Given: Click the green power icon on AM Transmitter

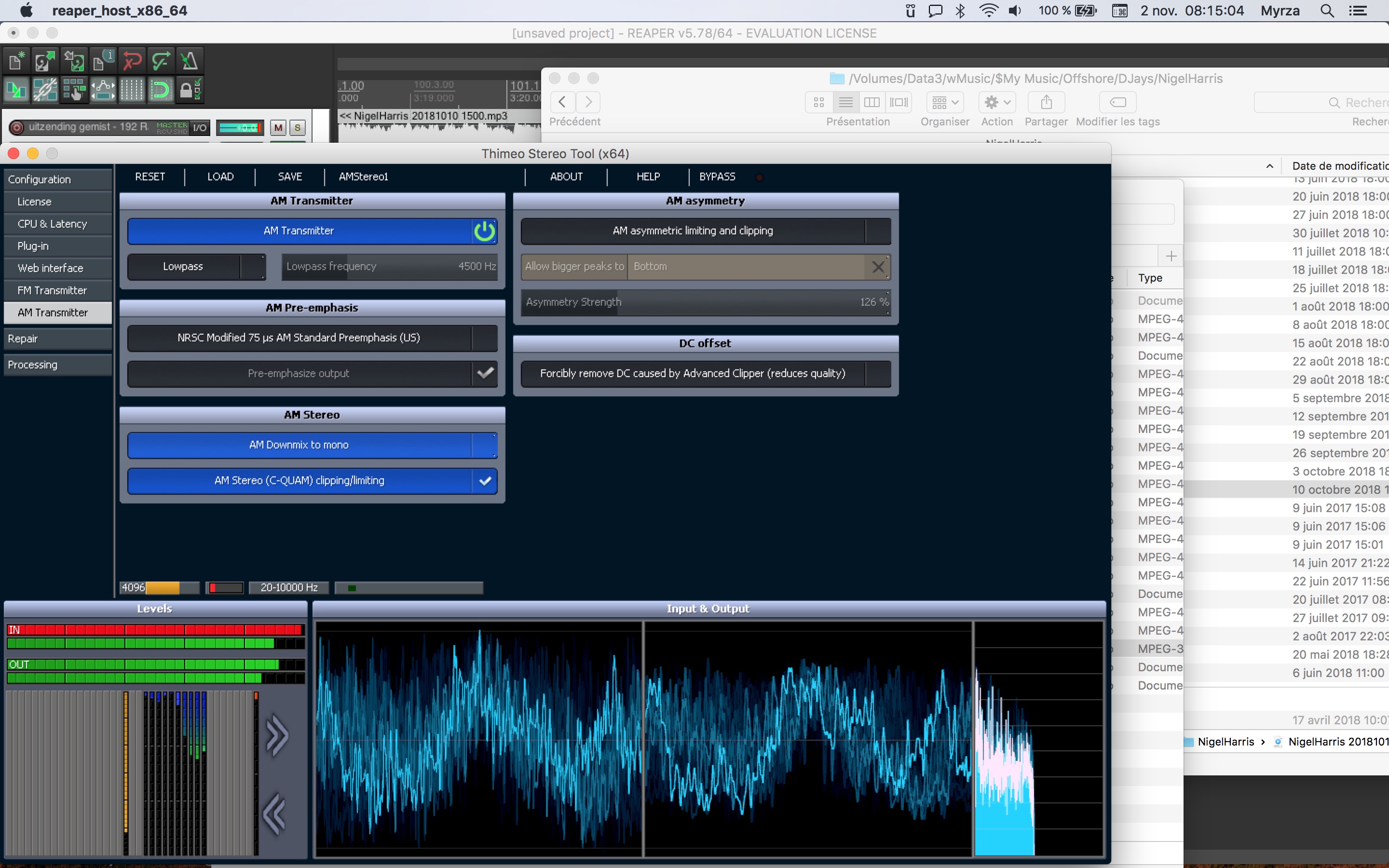Looking at the screenshot, I should [484, 231].
